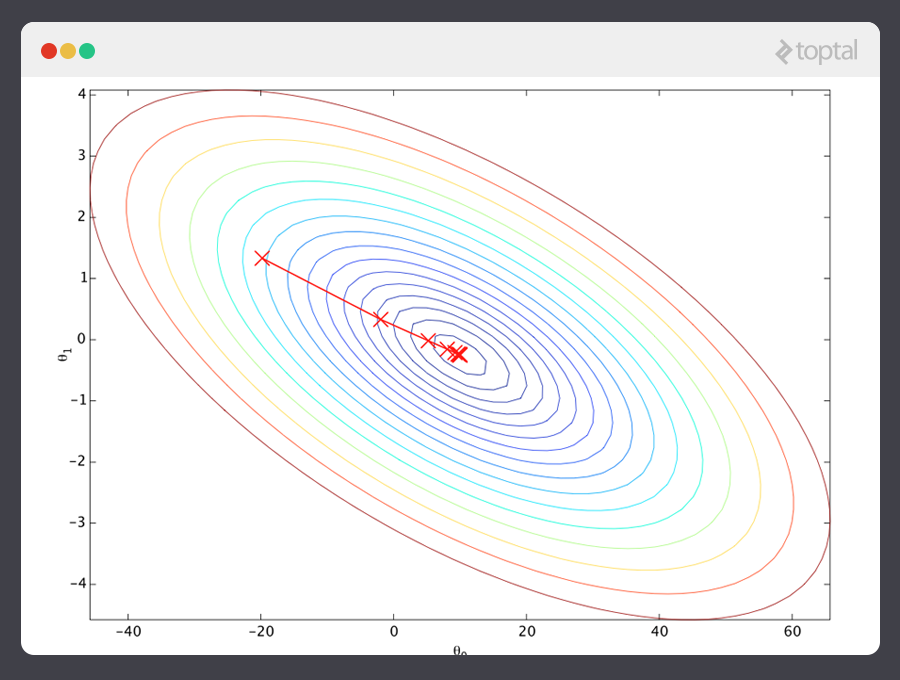Click the red close dot in title bar
Viewport: 900px width, 680px height.
[x=49, y=51]
